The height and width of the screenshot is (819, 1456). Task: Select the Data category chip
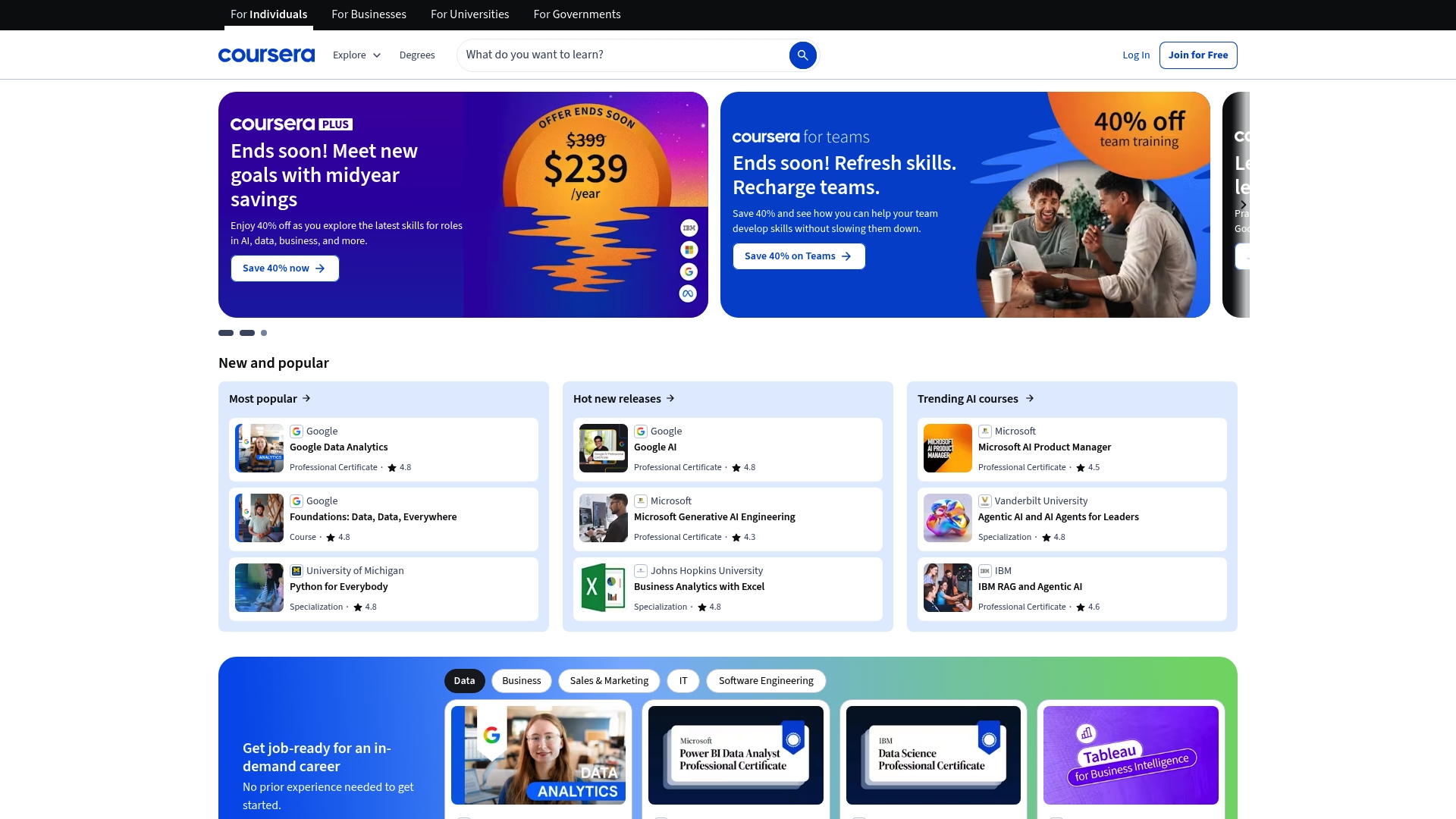(x=465, y=681)
